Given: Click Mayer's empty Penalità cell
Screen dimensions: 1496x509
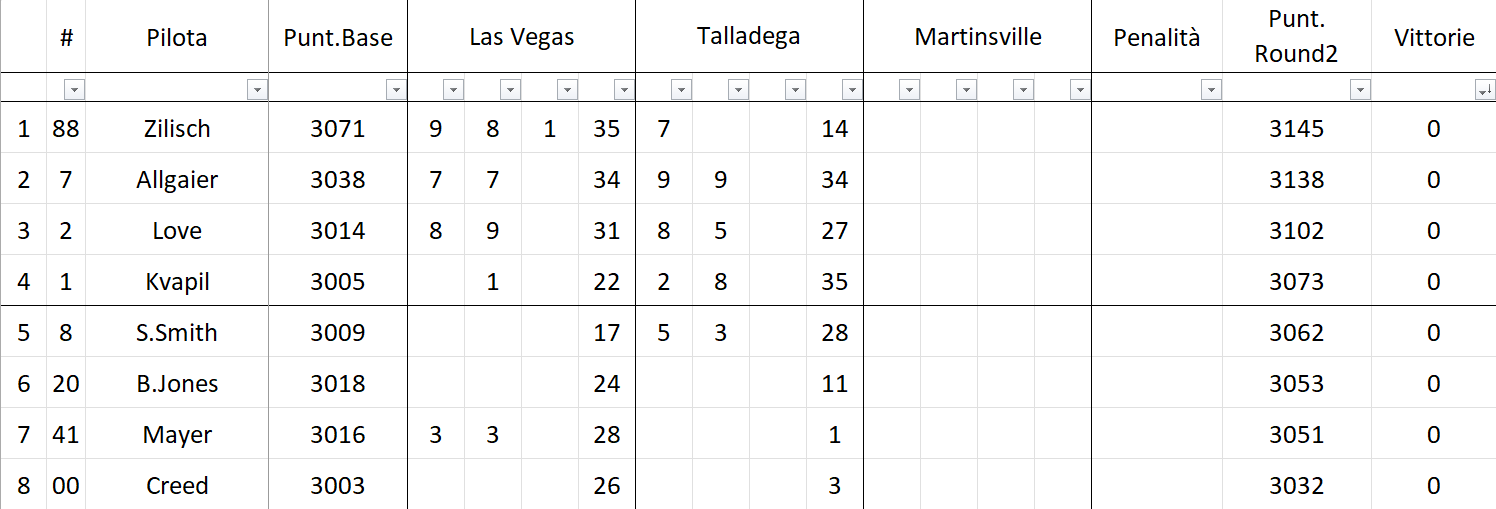Looking at the screenshot, I should 1156,435.
